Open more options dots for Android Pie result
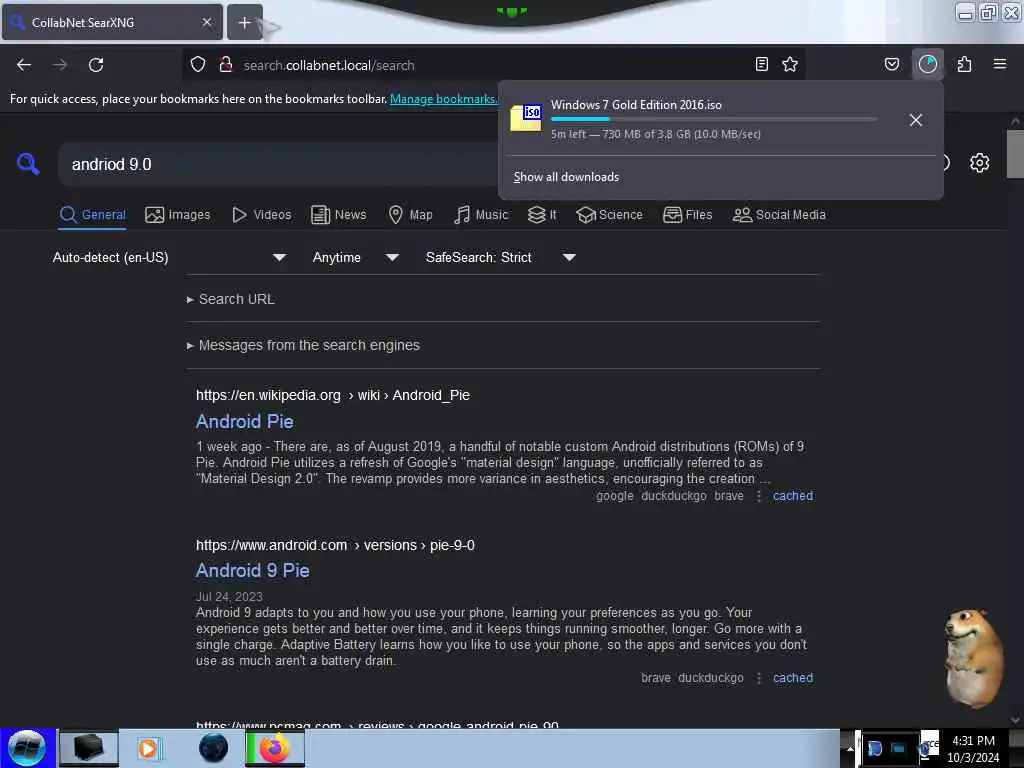Screen dimensions: 1024x768 pyautogui.click(x=759, y=496)
